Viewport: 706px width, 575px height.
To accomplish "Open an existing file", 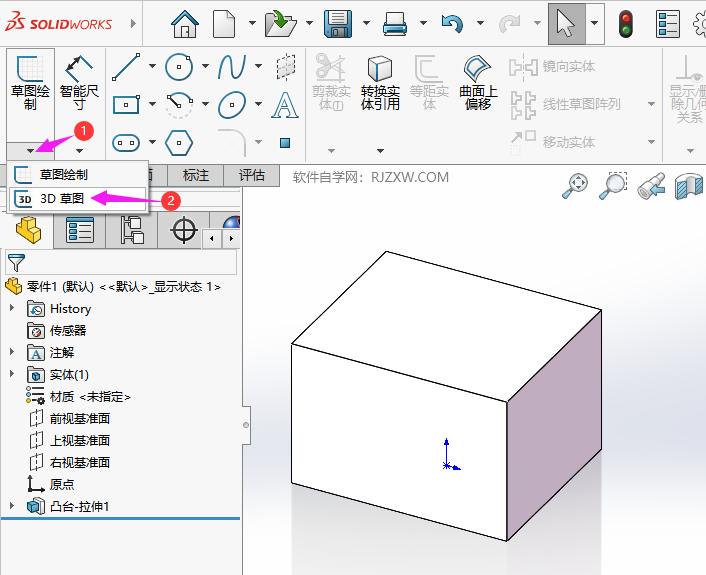I will click(281, 24).
